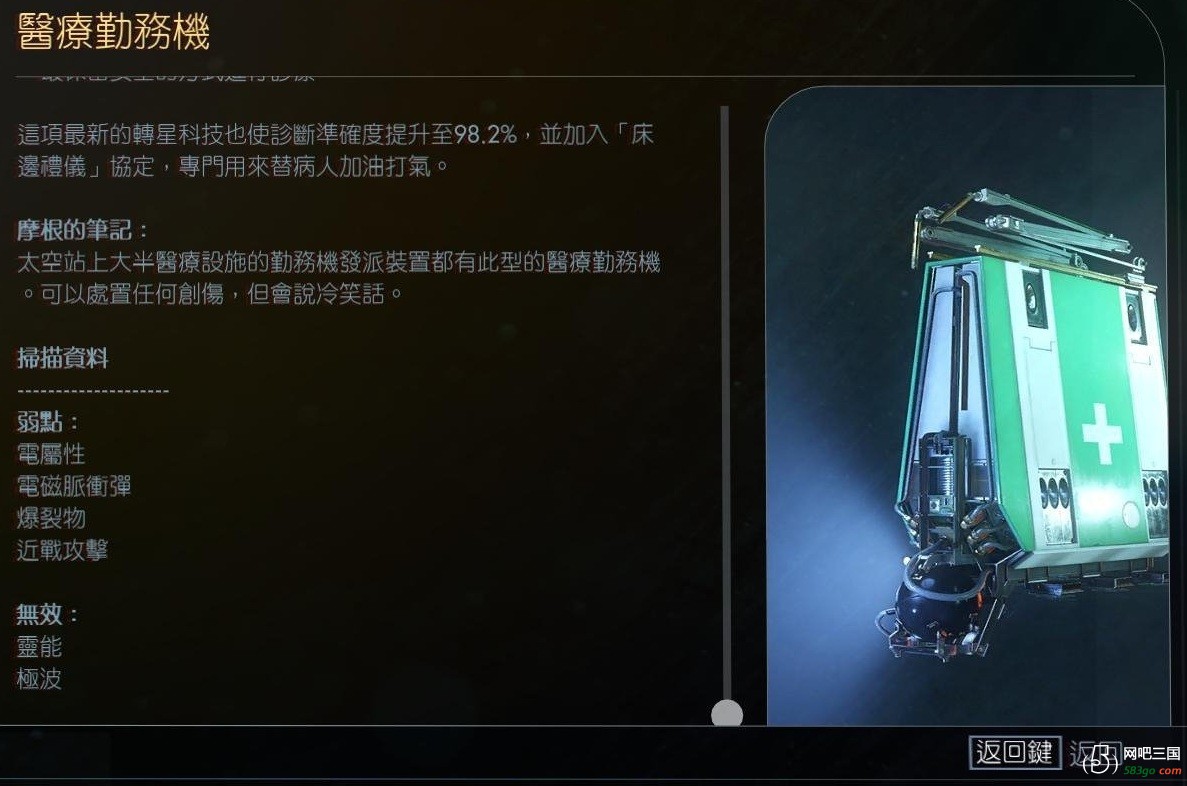Select the 電磁脈衝彈 weakness entry
1187x786 pixels.
pyautogui.click(x=74, y=485)
